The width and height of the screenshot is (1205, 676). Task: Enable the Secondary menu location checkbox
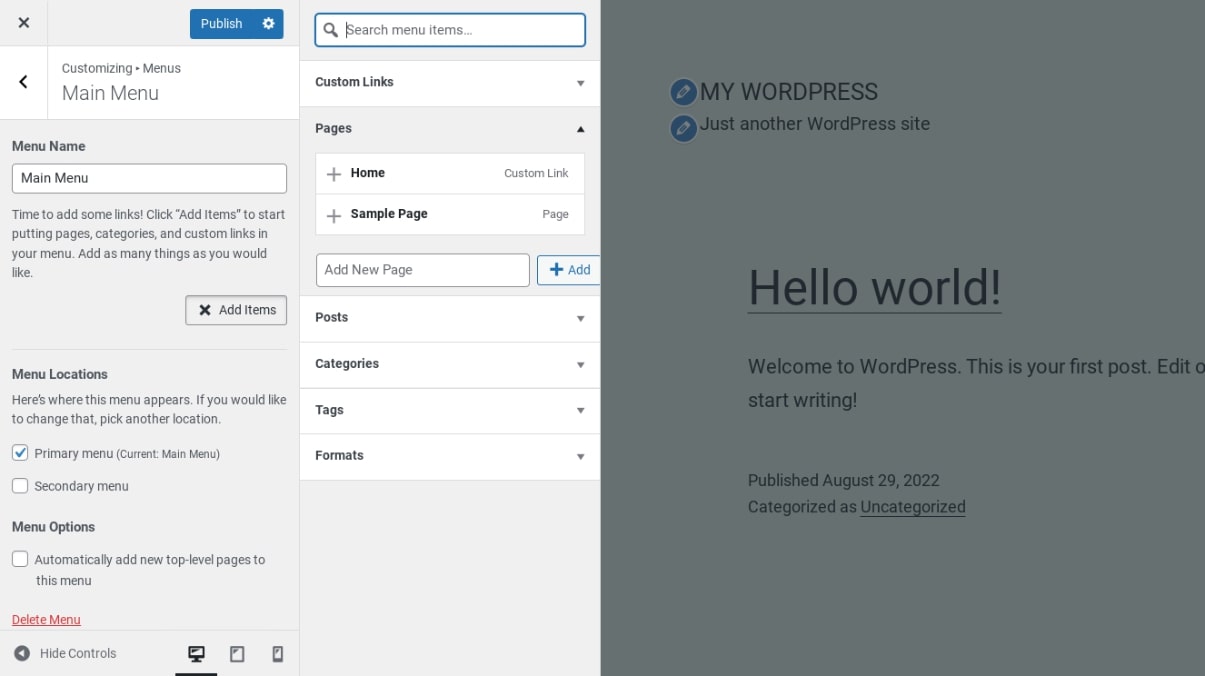(x=20, y=486)
